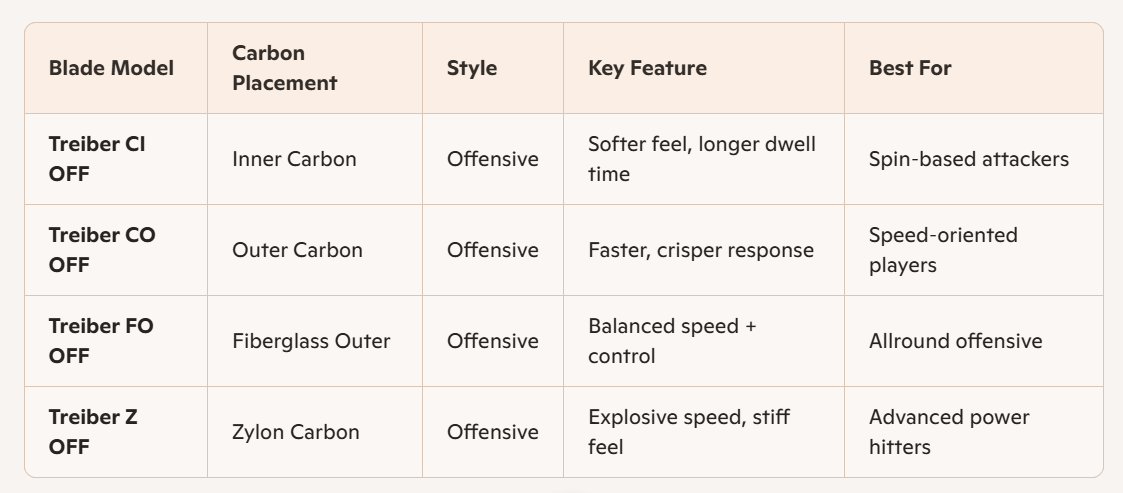Image resolution: width=1123 pixels, height=493 pixels.
Task: Click the Zylon Carbon cell
Action: pyautogui.click(x=296, y=432)
